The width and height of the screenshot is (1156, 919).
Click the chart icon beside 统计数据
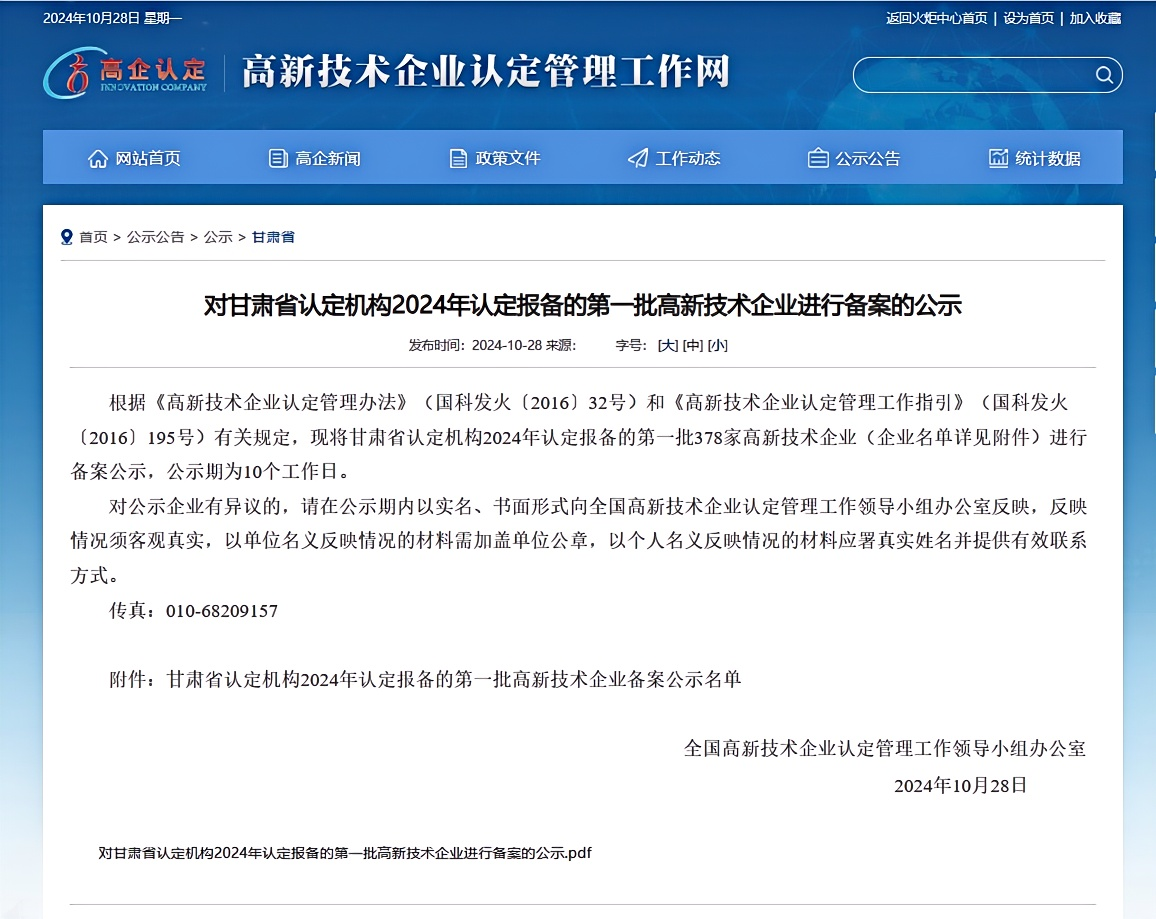pos(998,158)
